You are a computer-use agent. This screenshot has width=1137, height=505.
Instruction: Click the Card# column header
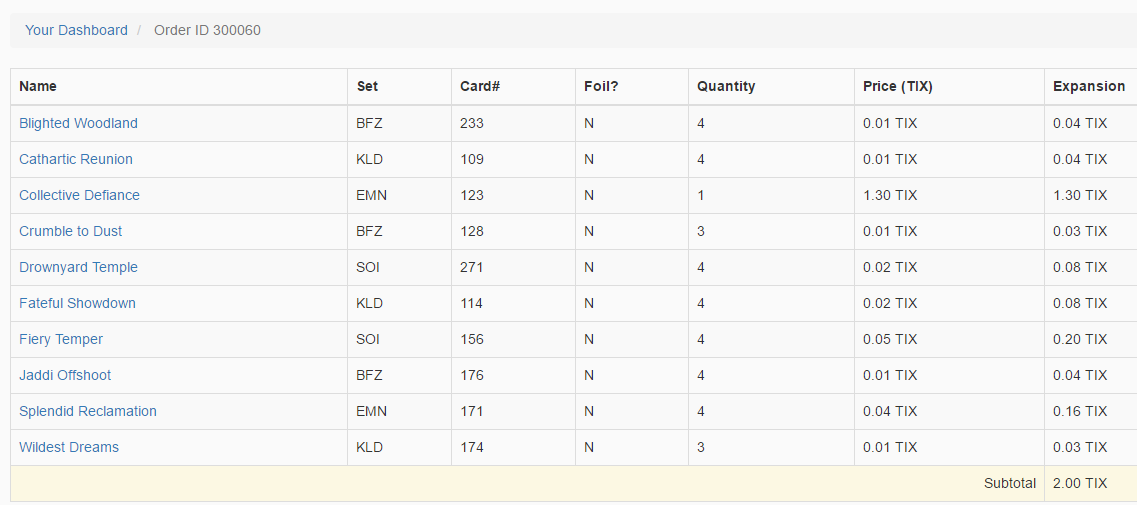click(x=480, y=86)
